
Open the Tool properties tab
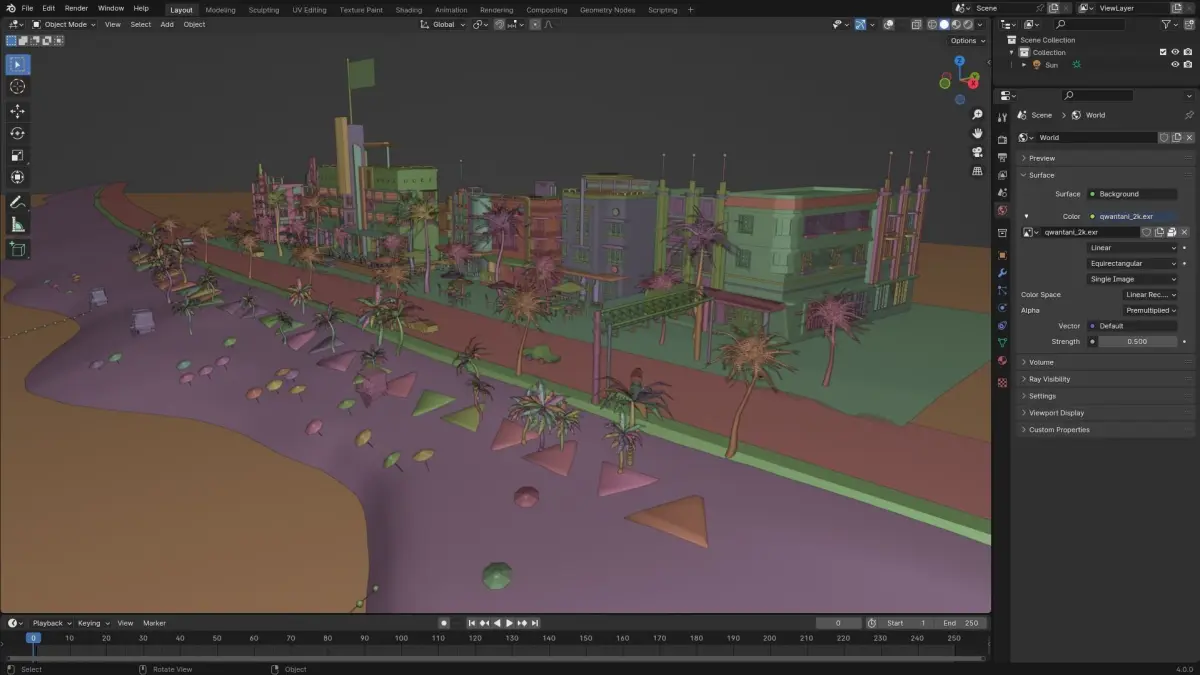point(1002,118)
